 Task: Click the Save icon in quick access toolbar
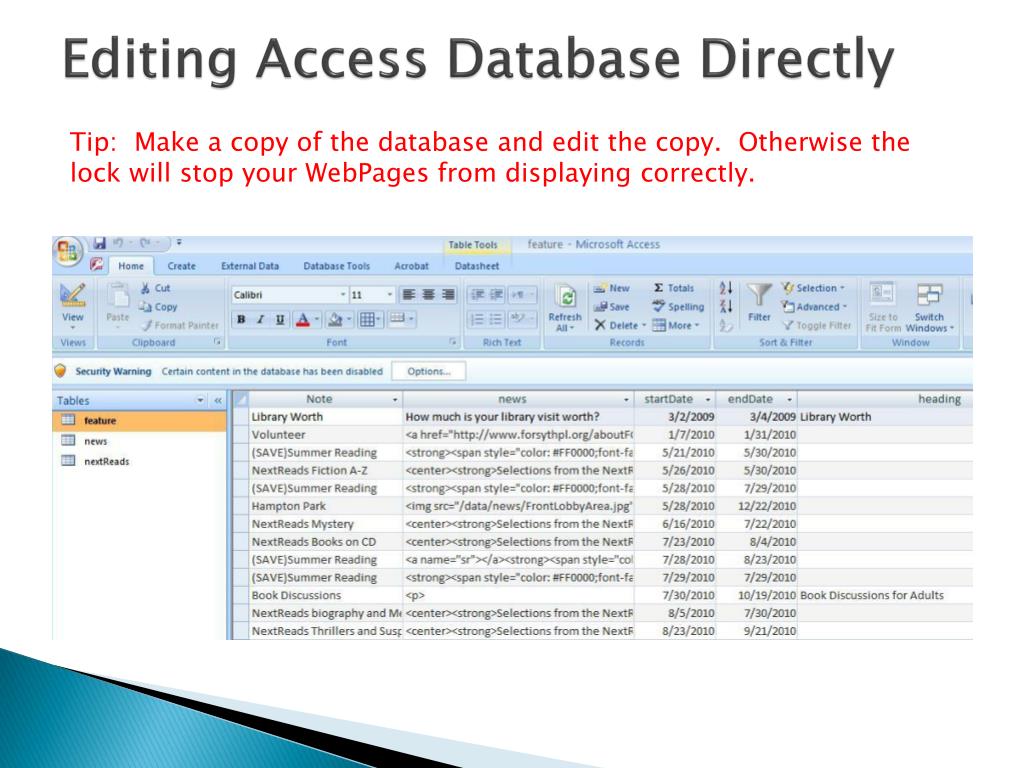pyautogui.click(x=99, y=243)
